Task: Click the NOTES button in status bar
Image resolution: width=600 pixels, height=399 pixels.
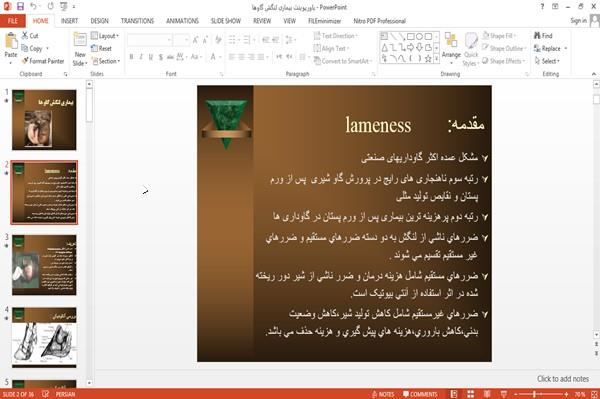Action: (383, 394)
